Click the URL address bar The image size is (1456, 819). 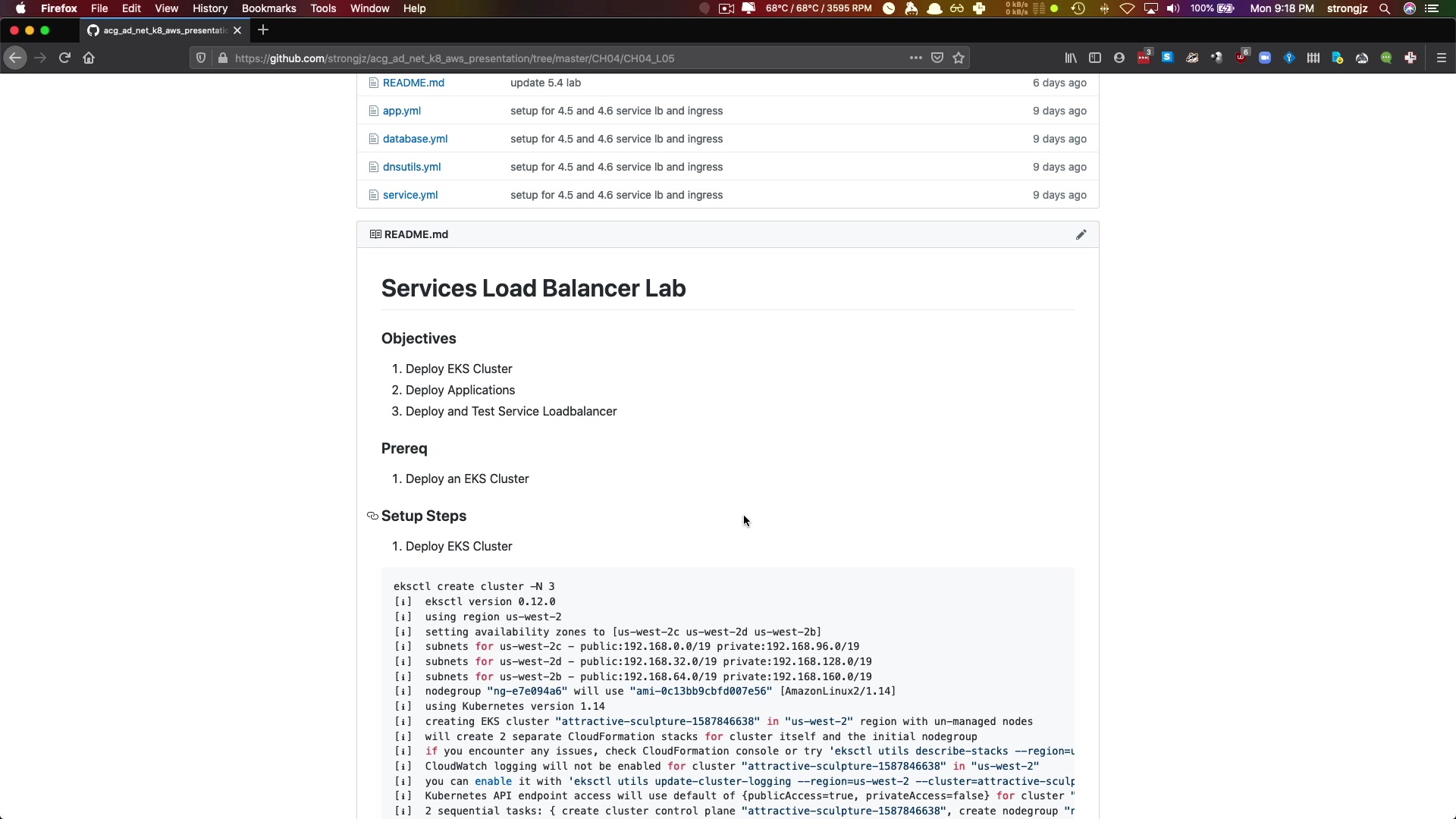point(531,58)
